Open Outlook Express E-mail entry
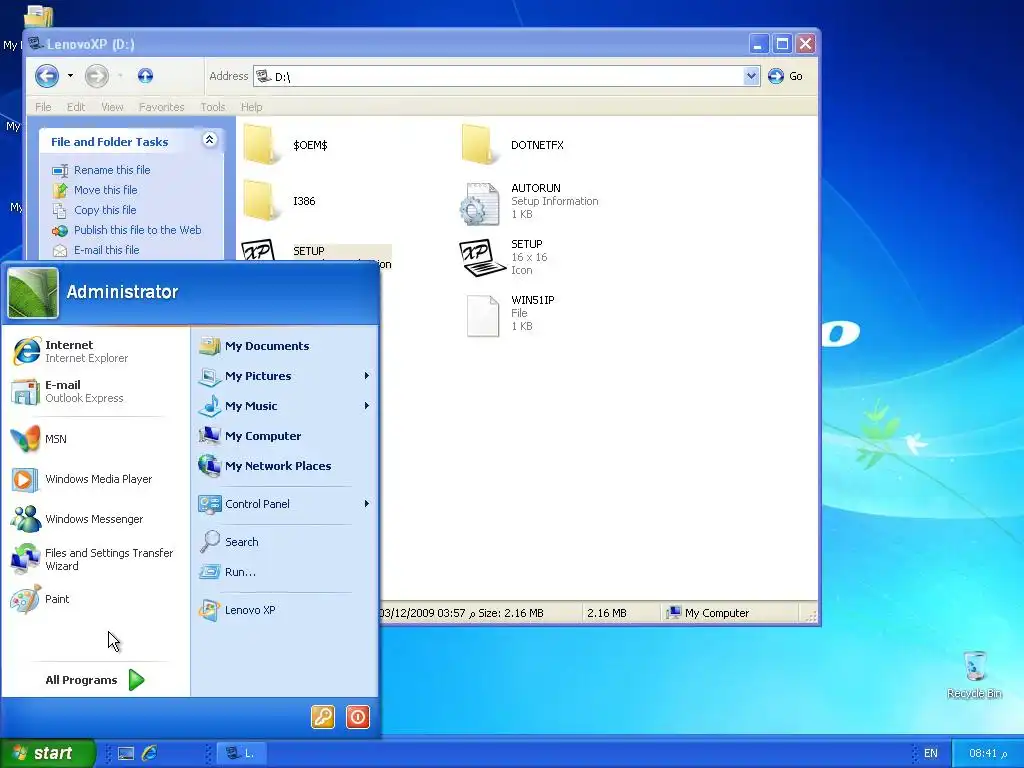Viewport: 1024px width, 768px height. pos(95,391)
